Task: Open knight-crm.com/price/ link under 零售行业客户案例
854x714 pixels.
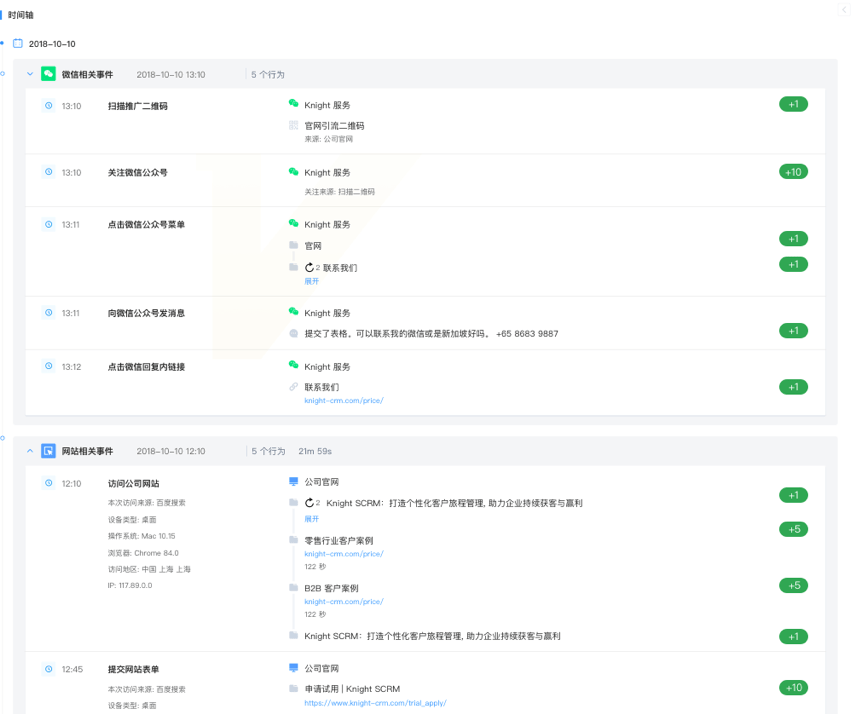Action: [344, 554]
